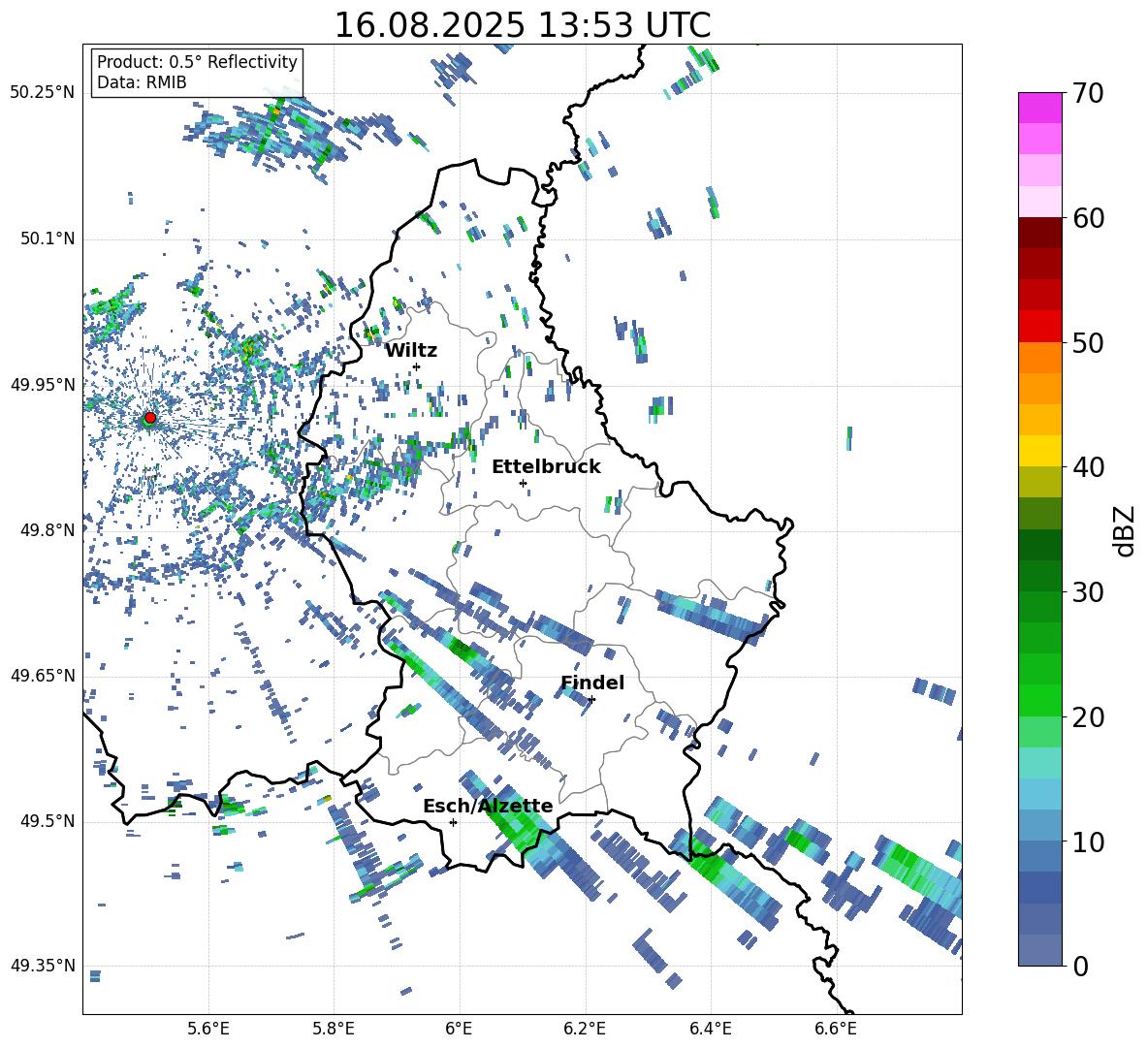Click the 'Data: RMIB' text

142,82
